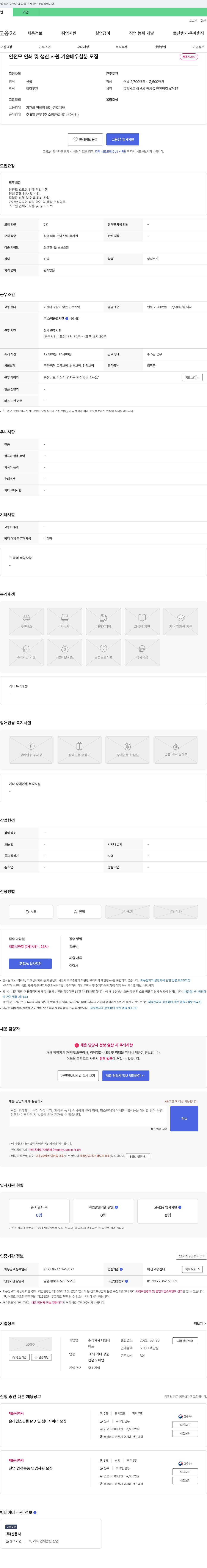Screen dimensions: 207x1568
Task: Switch to the 전형방법 section tab
Action: pos(160,47)
